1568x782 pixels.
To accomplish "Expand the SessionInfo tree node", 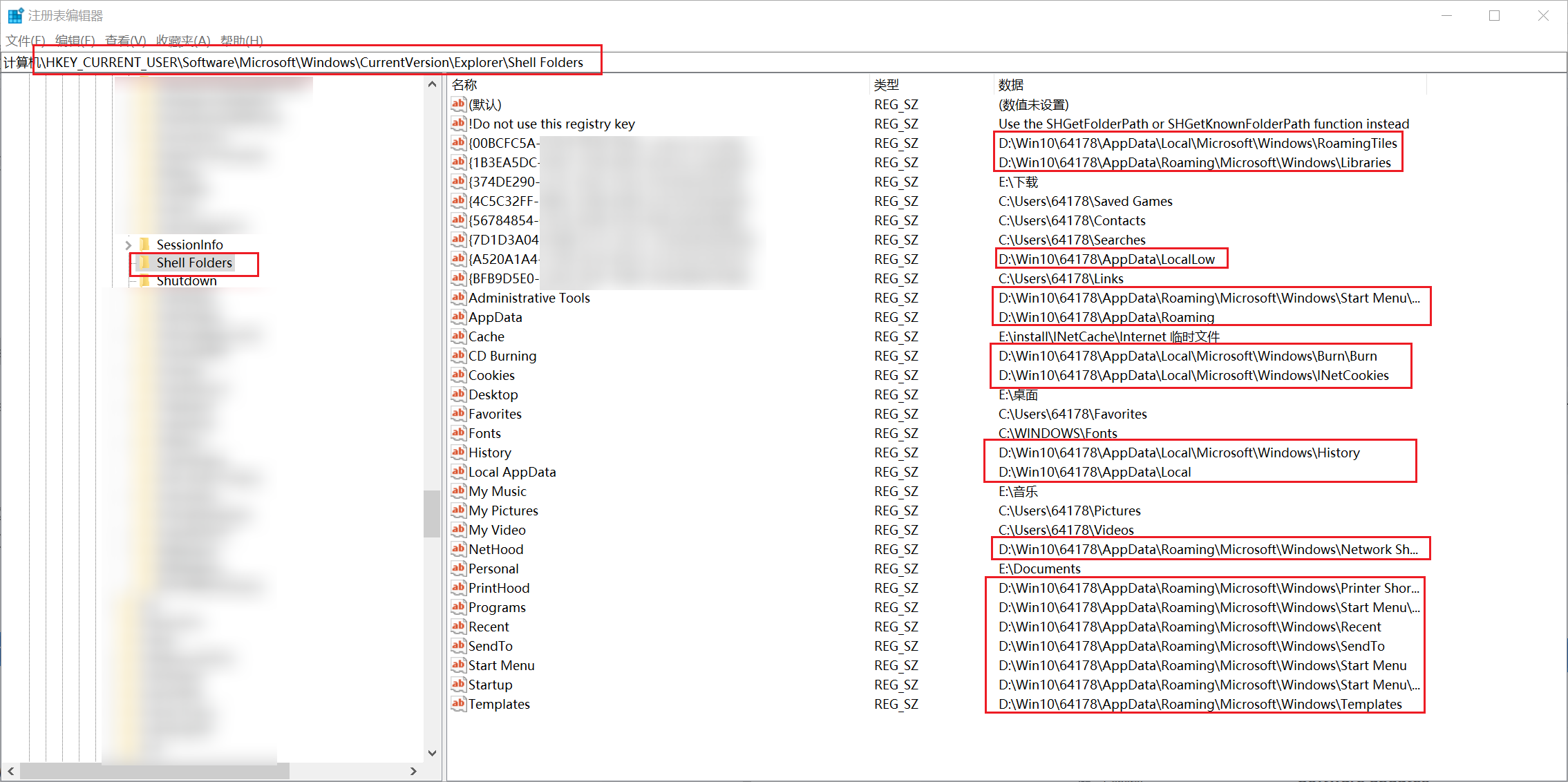I will point(129,245).
